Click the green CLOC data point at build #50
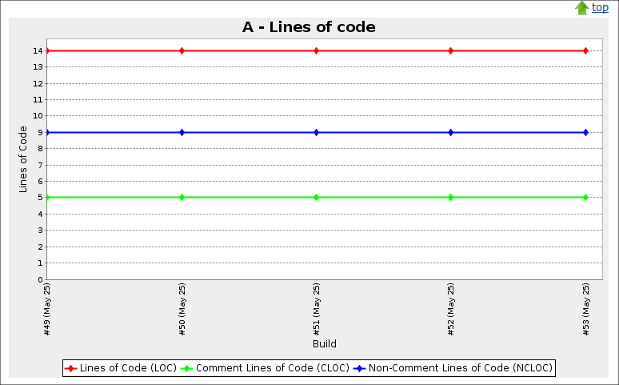The width and height of the screenshot is (619, 385). pos(182,197)
